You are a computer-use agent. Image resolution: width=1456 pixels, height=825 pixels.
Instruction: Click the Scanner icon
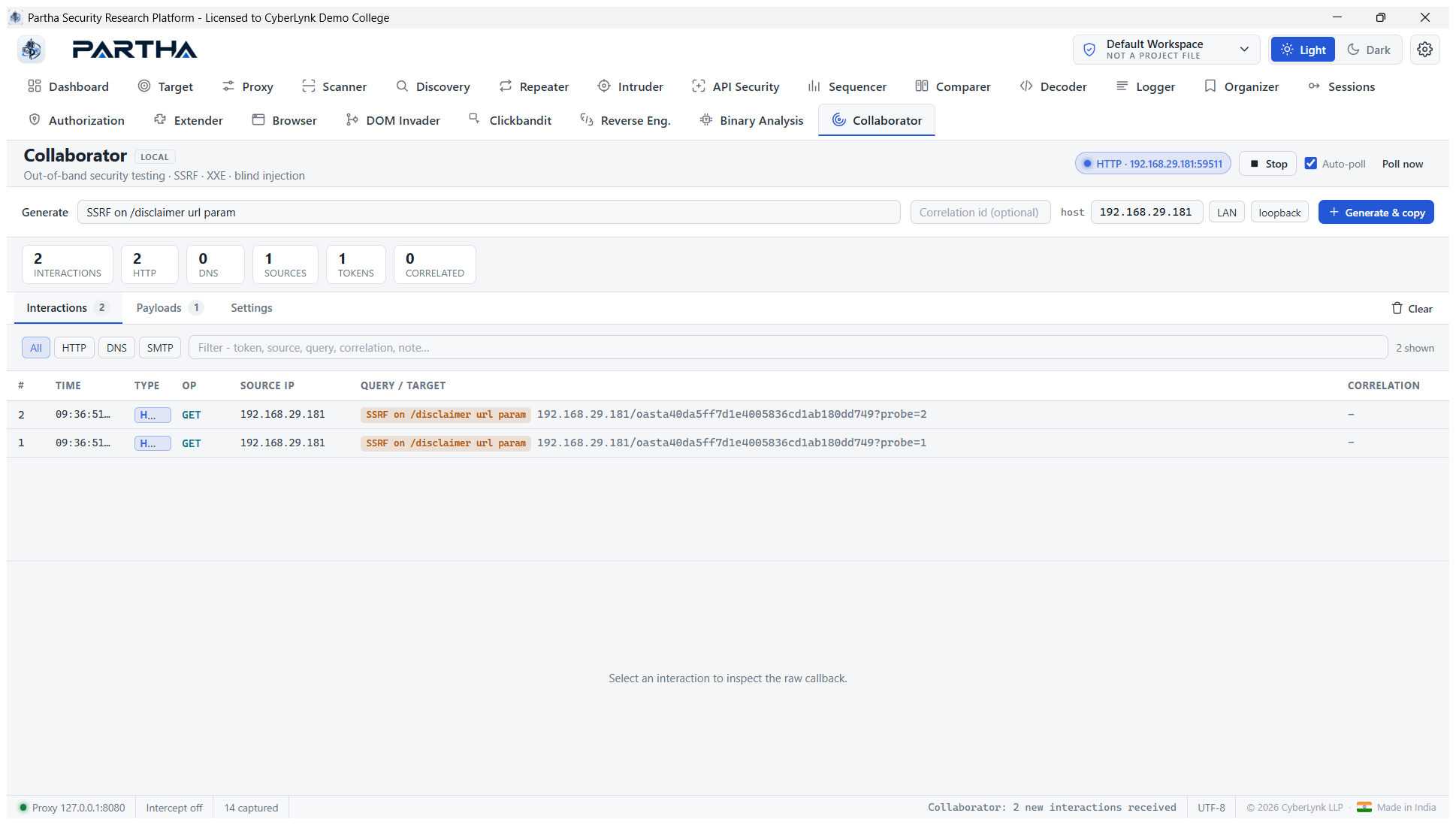pos(308,86)
